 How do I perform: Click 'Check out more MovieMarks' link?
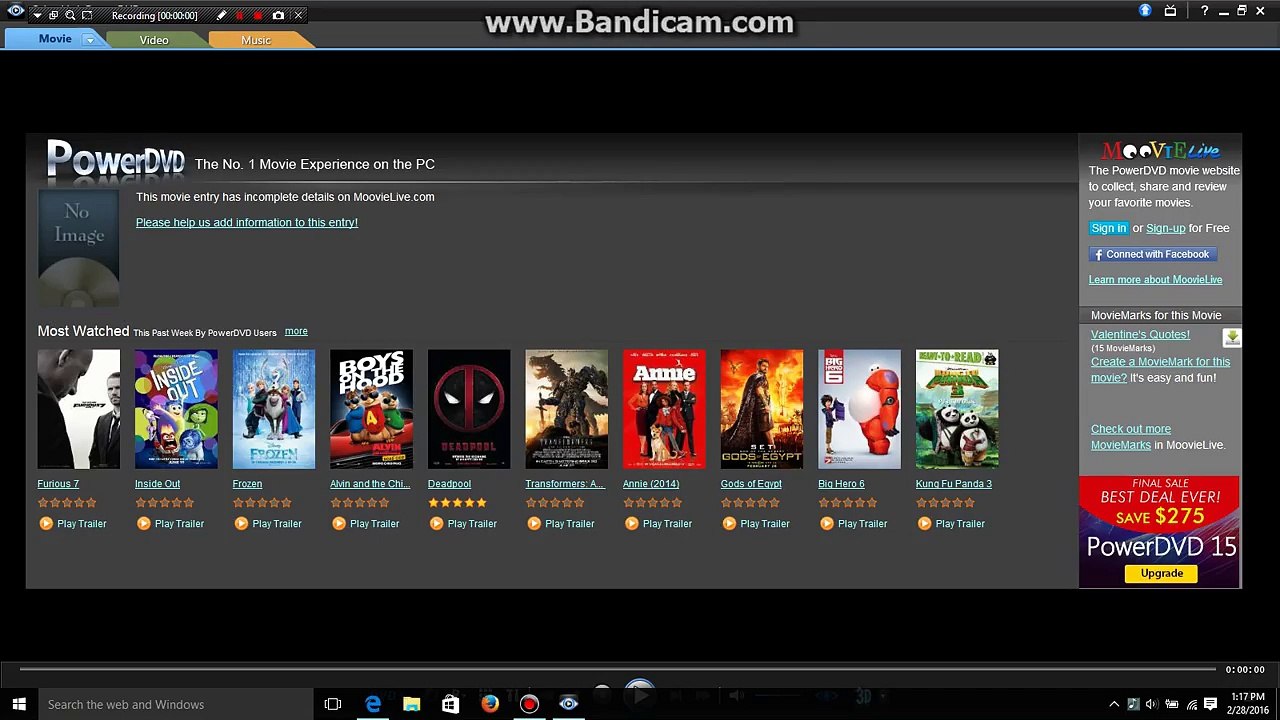(1130, 437)
